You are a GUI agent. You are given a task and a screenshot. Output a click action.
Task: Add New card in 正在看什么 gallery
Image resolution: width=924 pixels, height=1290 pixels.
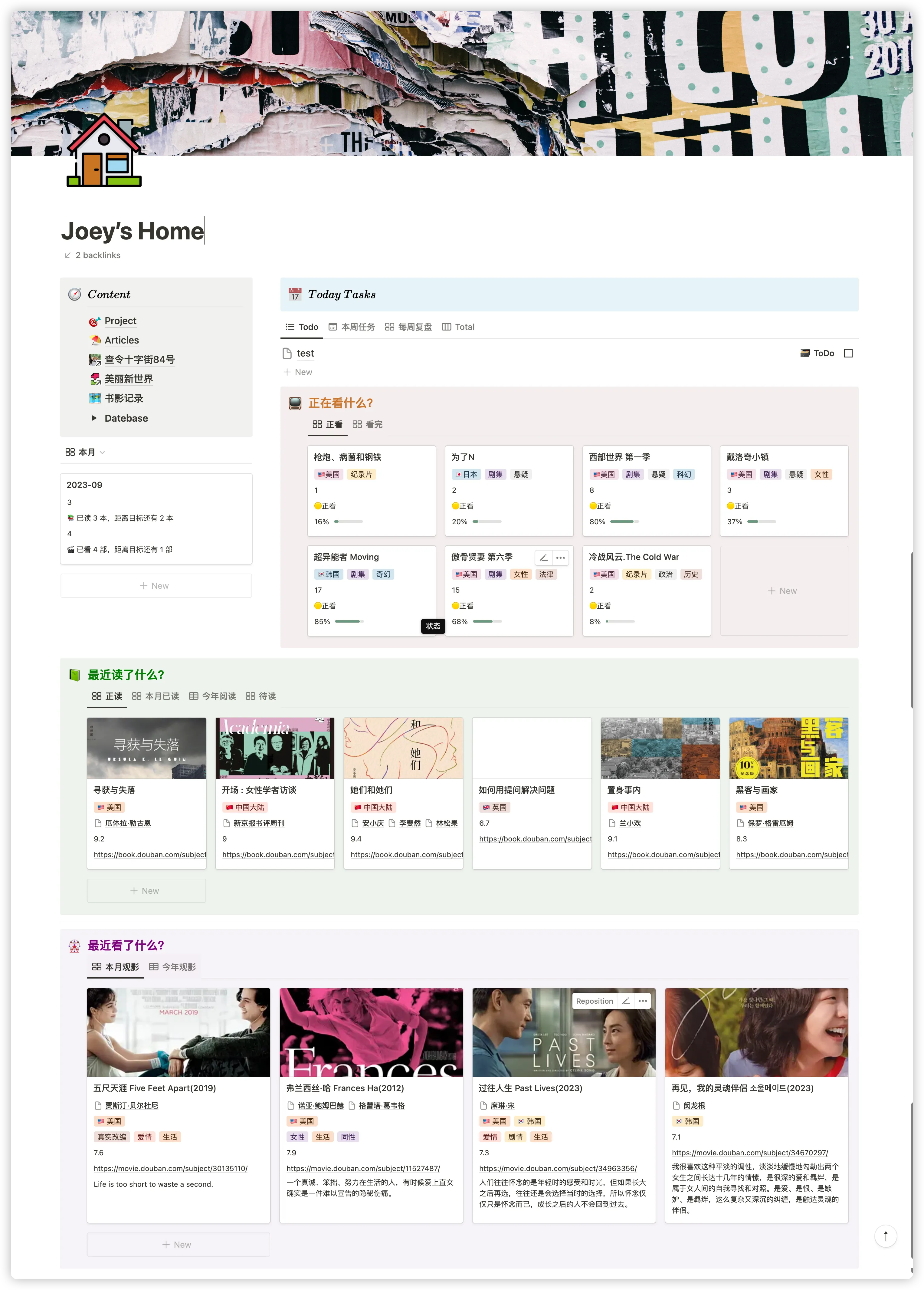click(x=783, y=591)
